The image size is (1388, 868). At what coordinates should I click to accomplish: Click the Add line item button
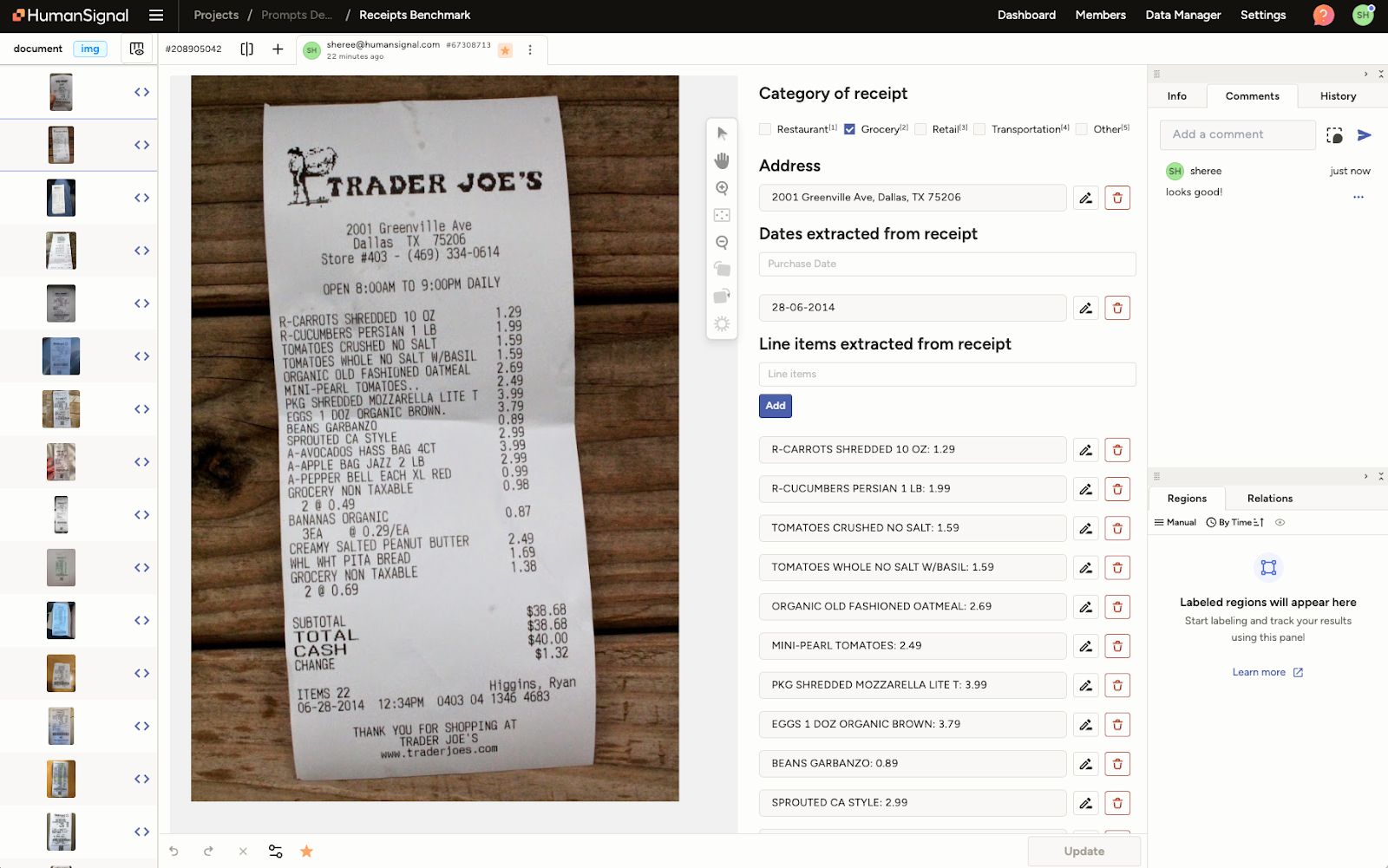point(776,406)
